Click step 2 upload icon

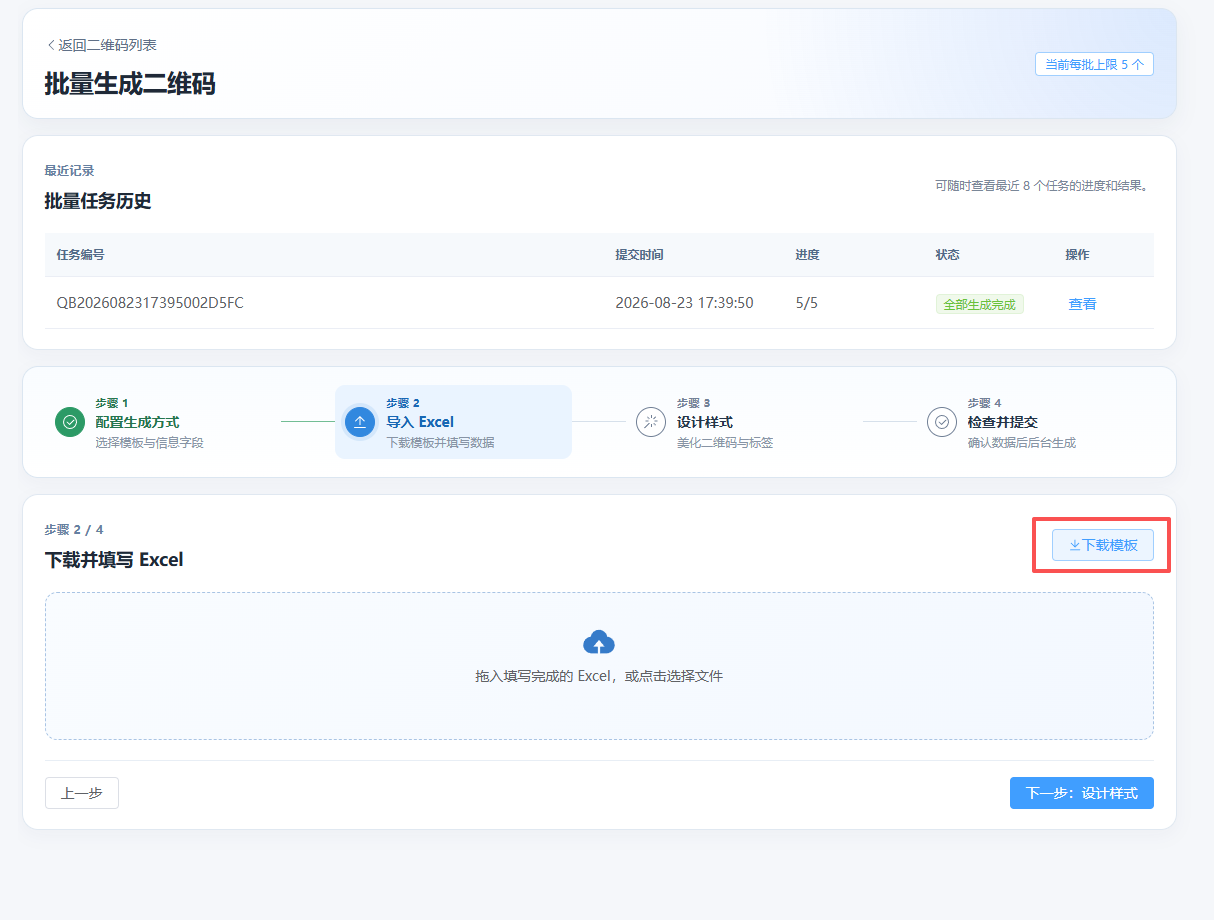360,422
